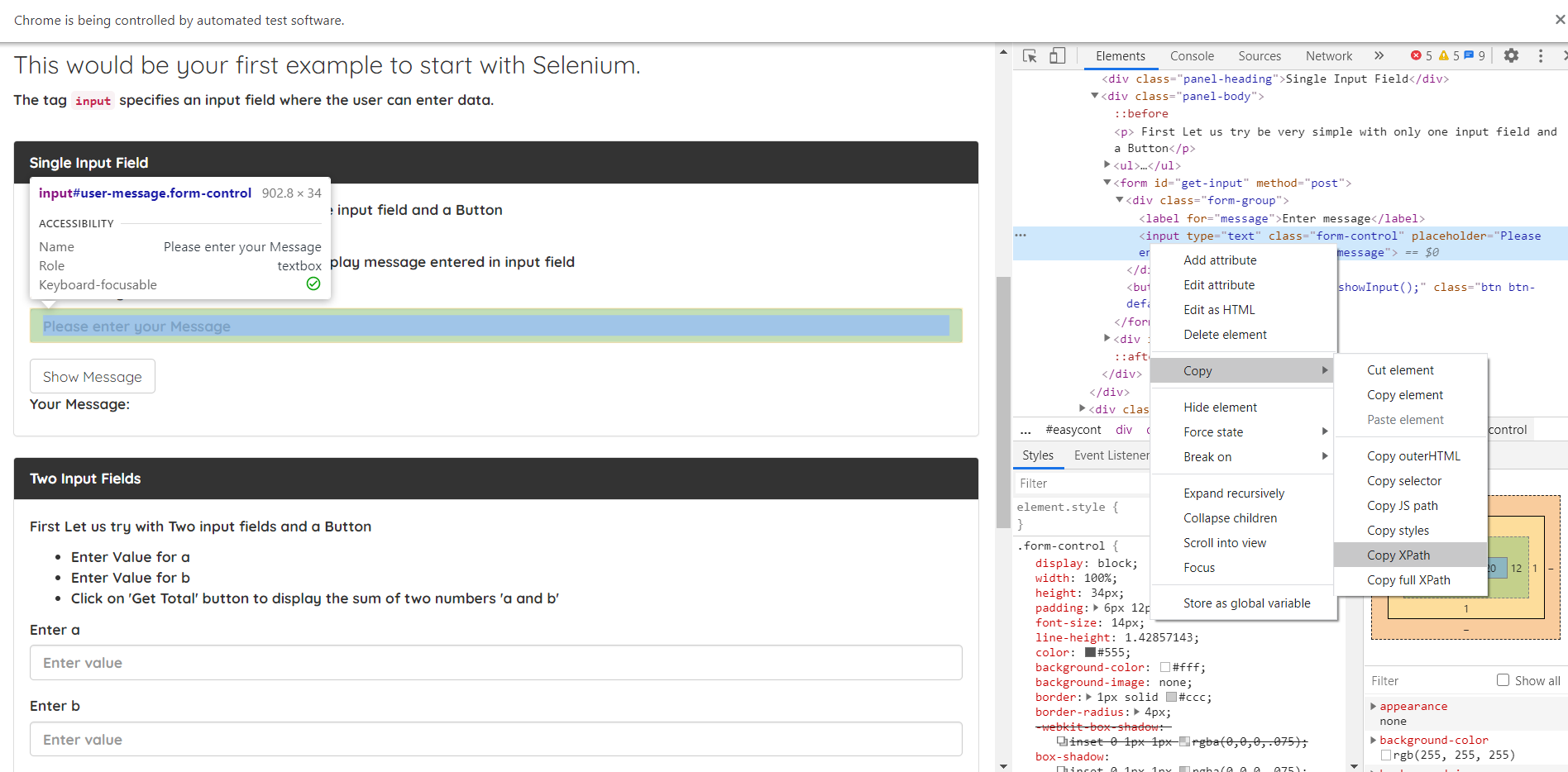Select Edit as HTML
1568x772 pixels.
pyautogui.click(x=1242, y=309)
